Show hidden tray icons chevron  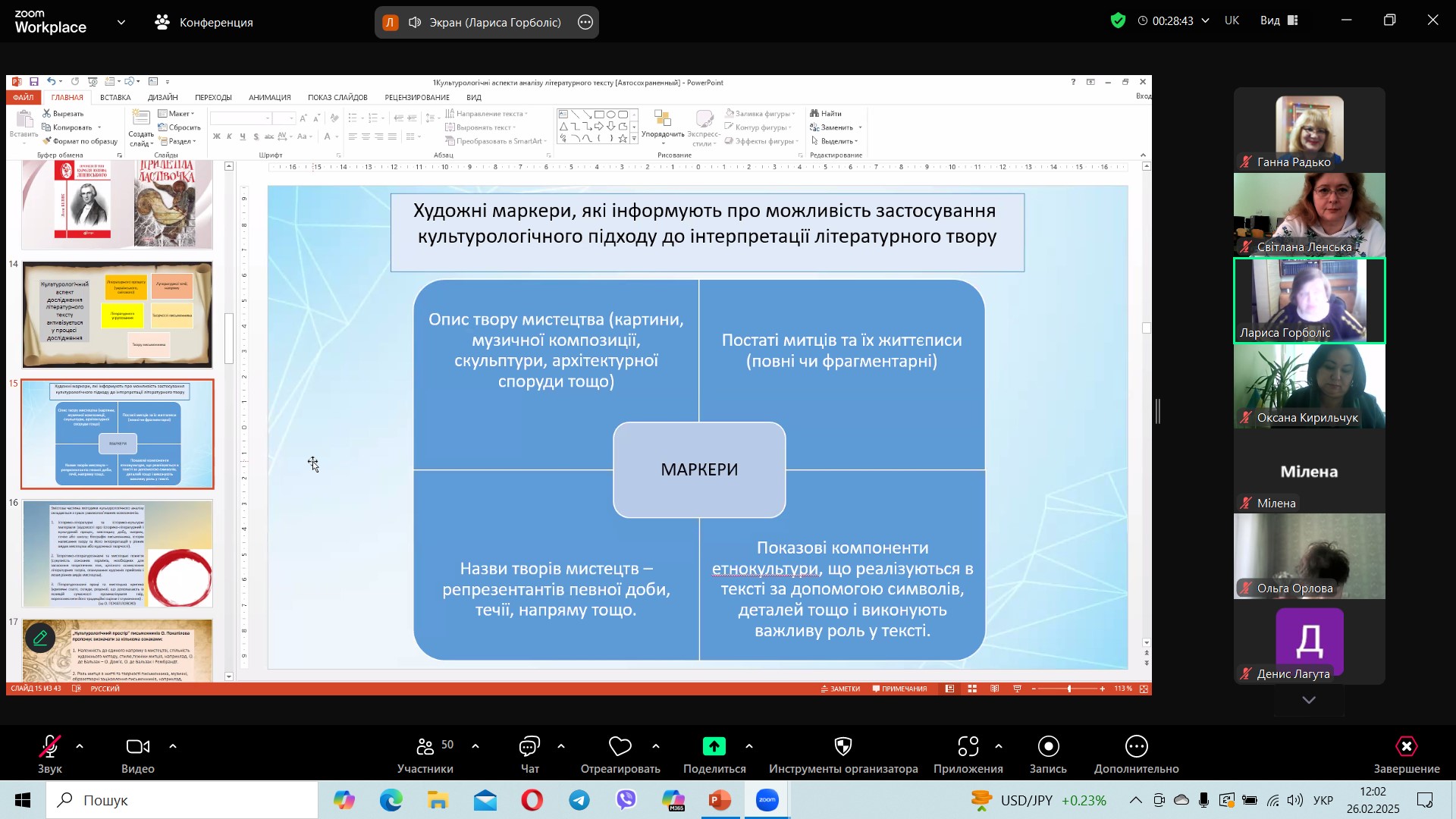1135,801
